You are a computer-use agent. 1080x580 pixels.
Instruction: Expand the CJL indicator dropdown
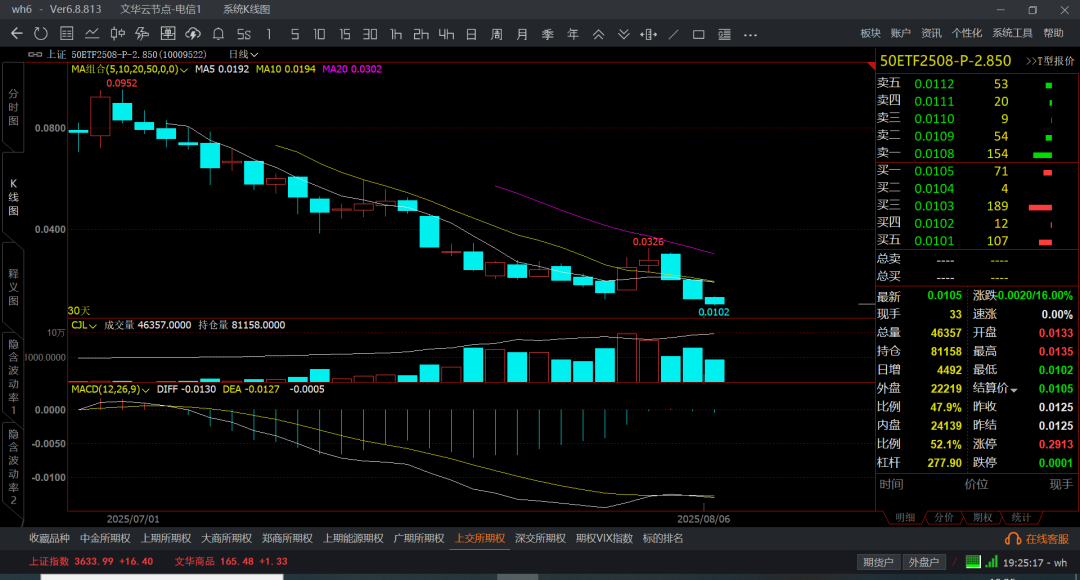(92, 325)
